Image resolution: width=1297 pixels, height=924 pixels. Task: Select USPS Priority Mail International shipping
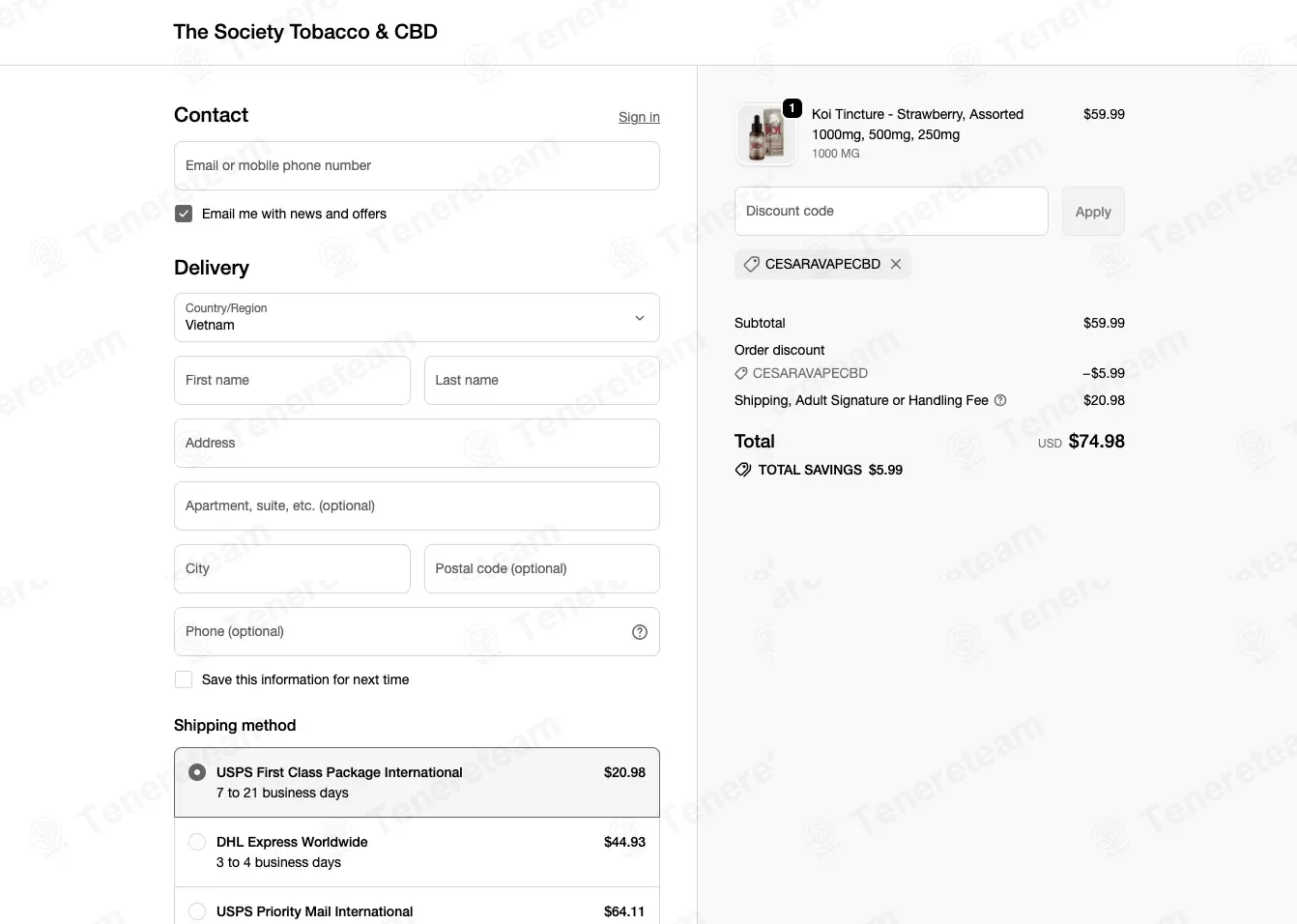pos(197,911)
